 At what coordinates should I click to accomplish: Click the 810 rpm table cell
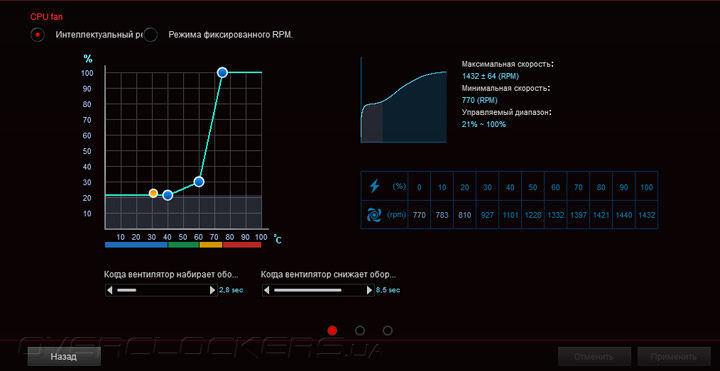[x=465, y=214]
